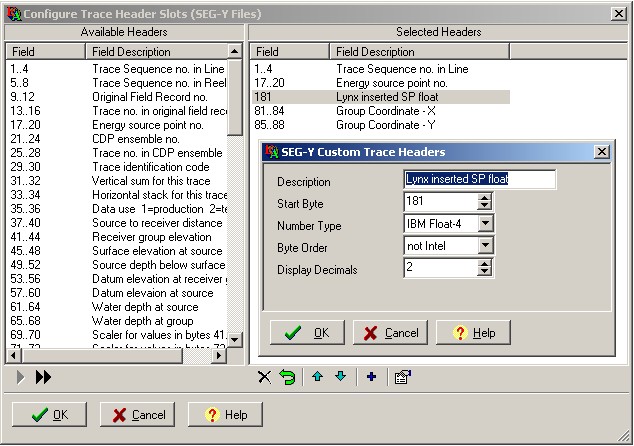Click Help in Configure Trace Header Slots
This screenshot has height=446, width=634.
coord(225,414)
